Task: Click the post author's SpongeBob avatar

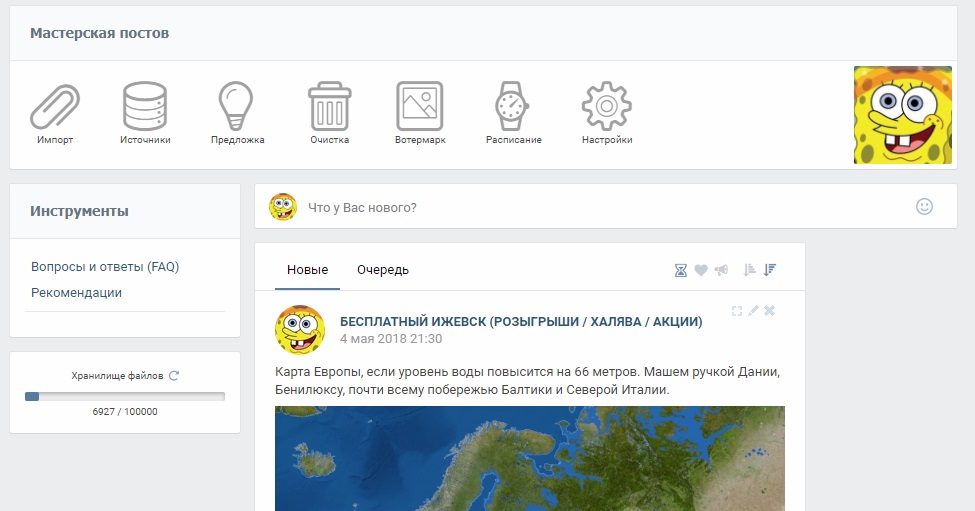Action: pyautogui.click(x=300, y=329)
